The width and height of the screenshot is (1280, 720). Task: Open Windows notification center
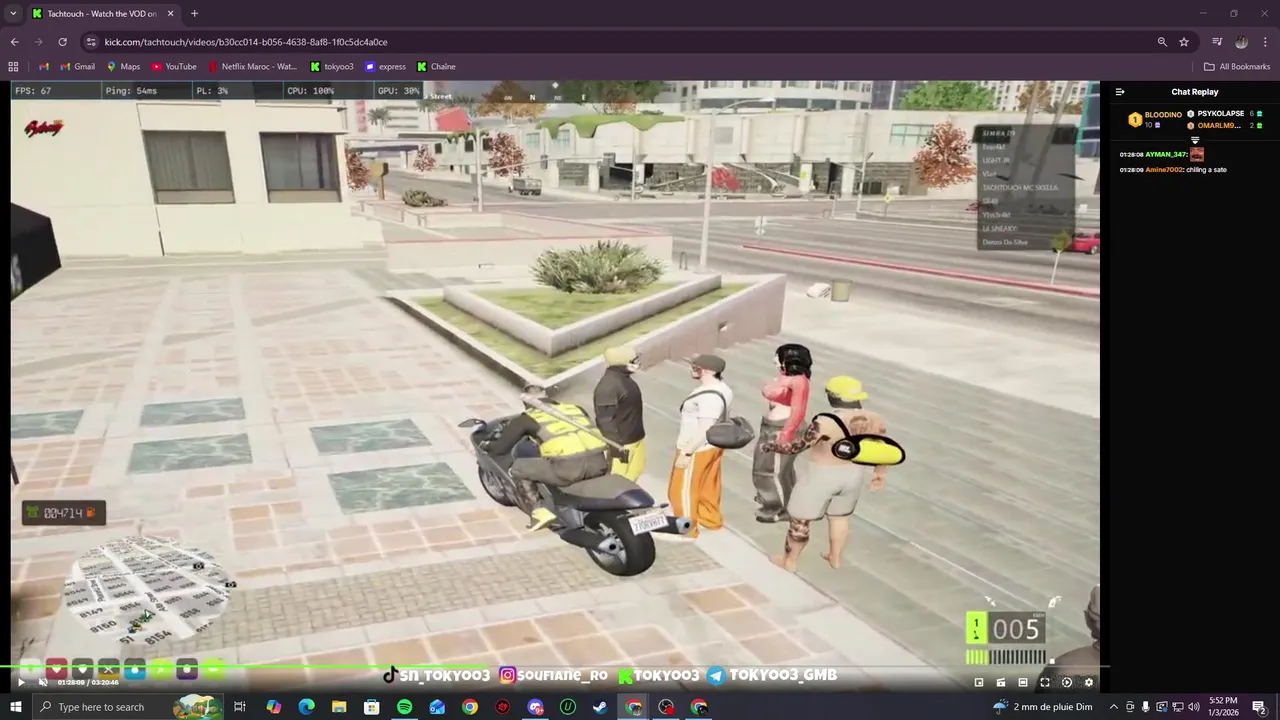point(1259,707)
